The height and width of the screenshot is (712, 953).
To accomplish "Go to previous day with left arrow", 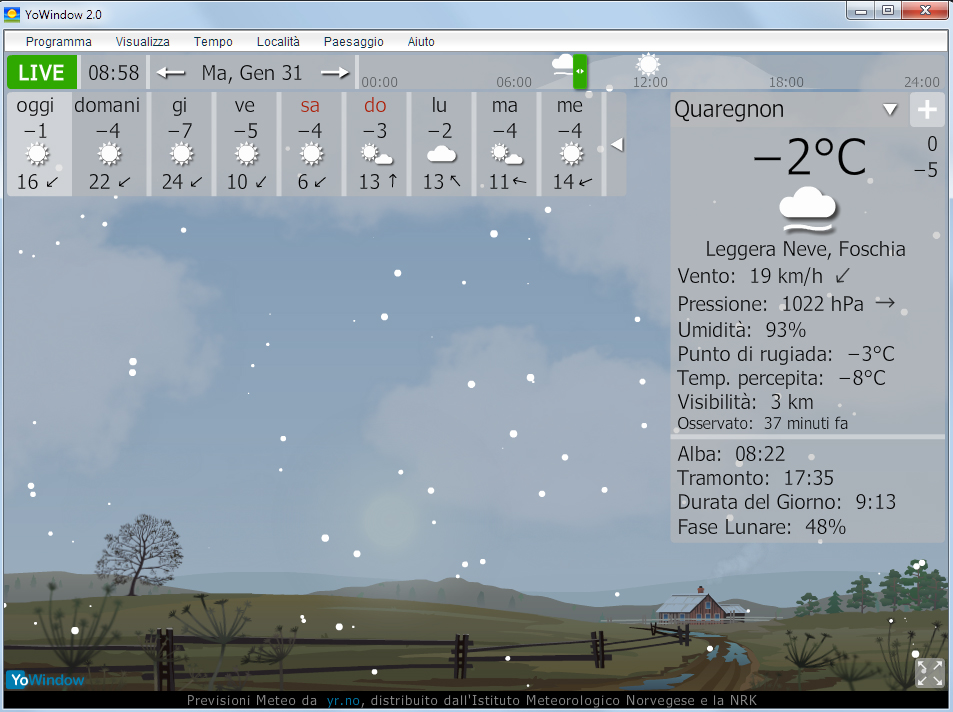I will click(x=171, y=73).
